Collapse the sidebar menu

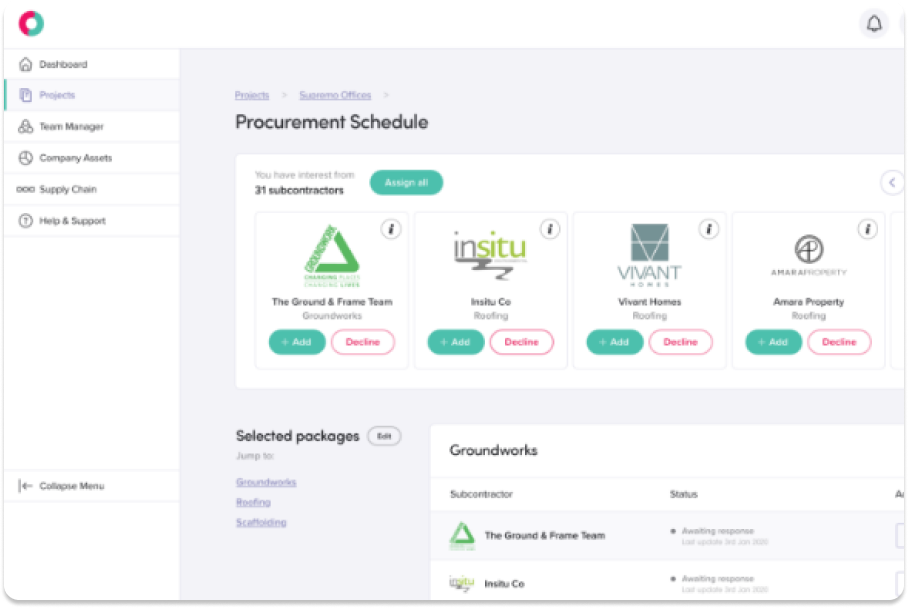point(91,486)
